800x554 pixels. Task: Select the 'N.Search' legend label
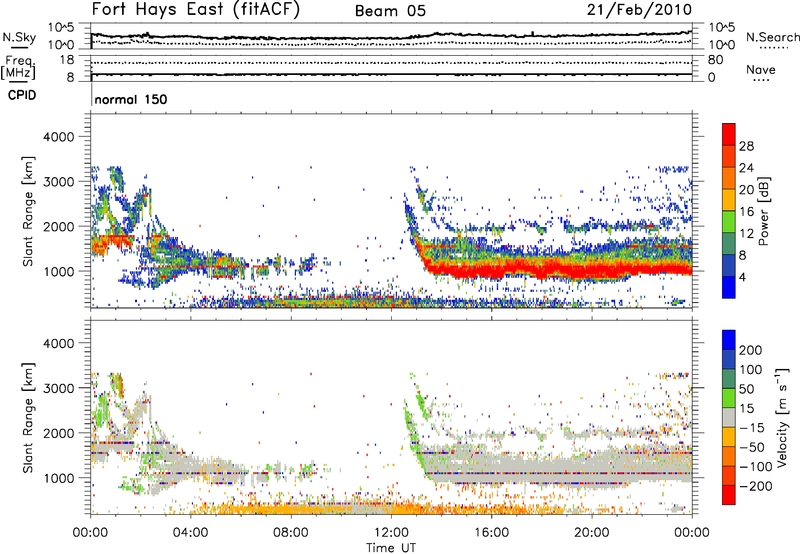[773, 37]
